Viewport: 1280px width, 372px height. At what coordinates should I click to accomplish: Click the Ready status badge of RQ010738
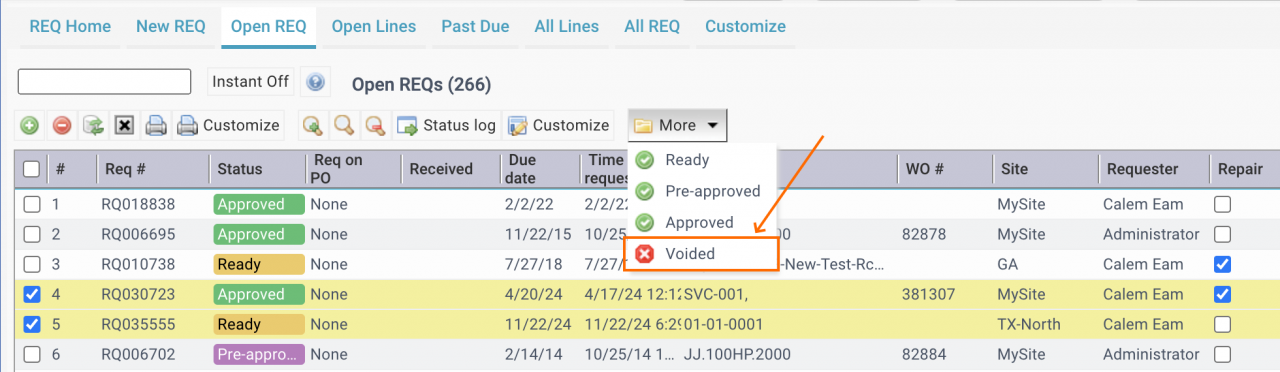[258, 264]
